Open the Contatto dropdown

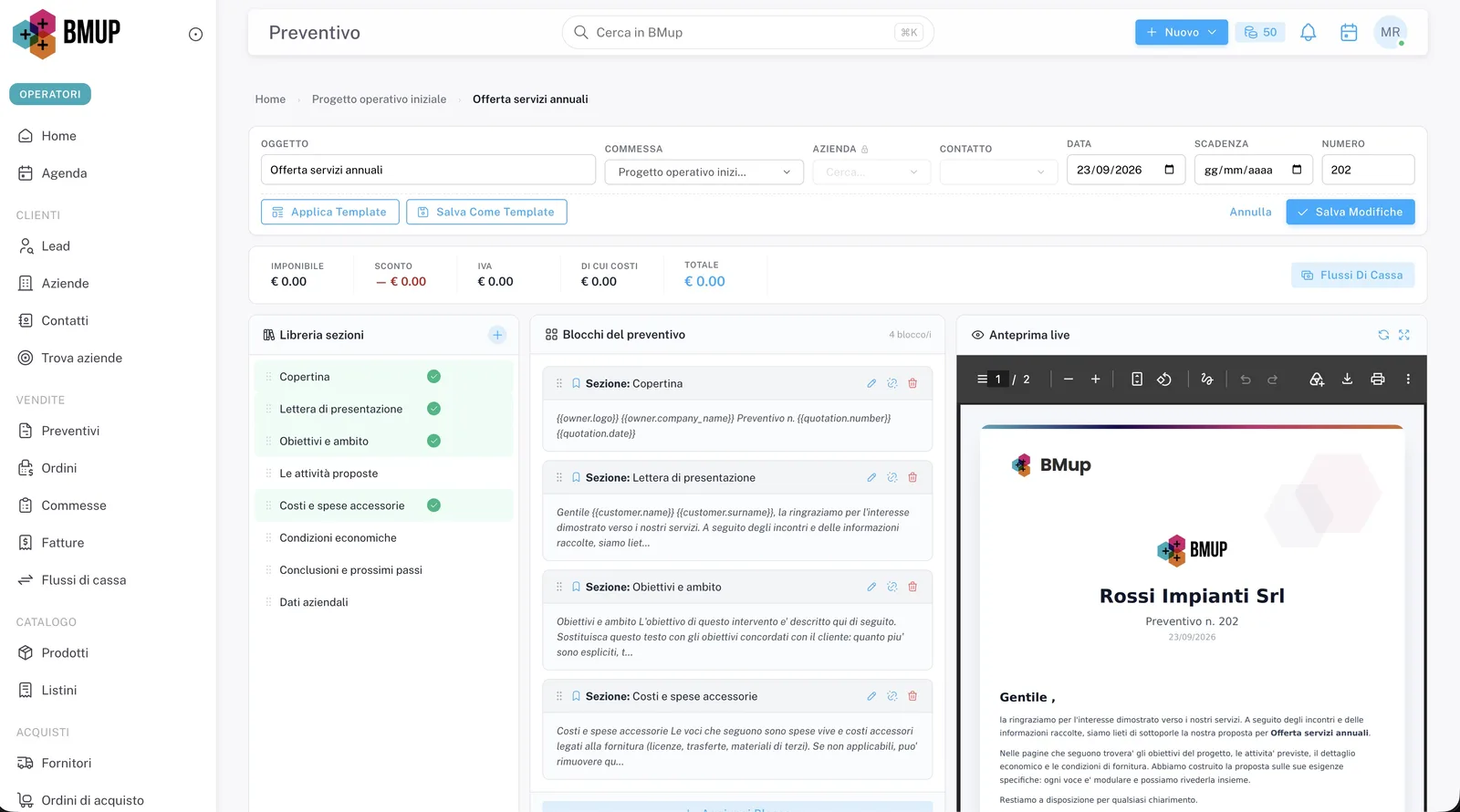click(x=998, y=172)
